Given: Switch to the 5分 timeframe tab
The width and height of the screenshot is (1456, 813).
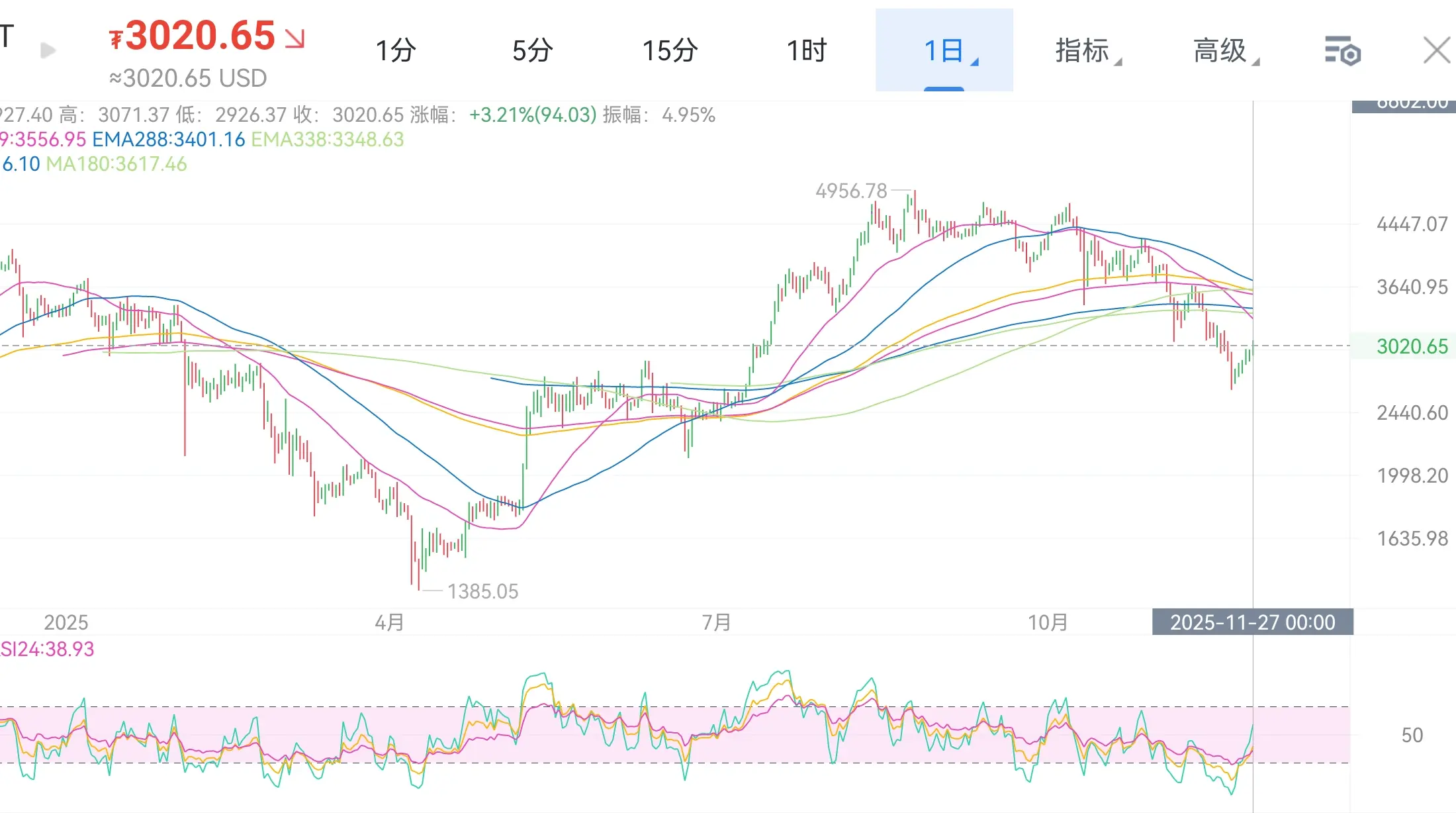Looking at the screenshot, I should 533,50.
